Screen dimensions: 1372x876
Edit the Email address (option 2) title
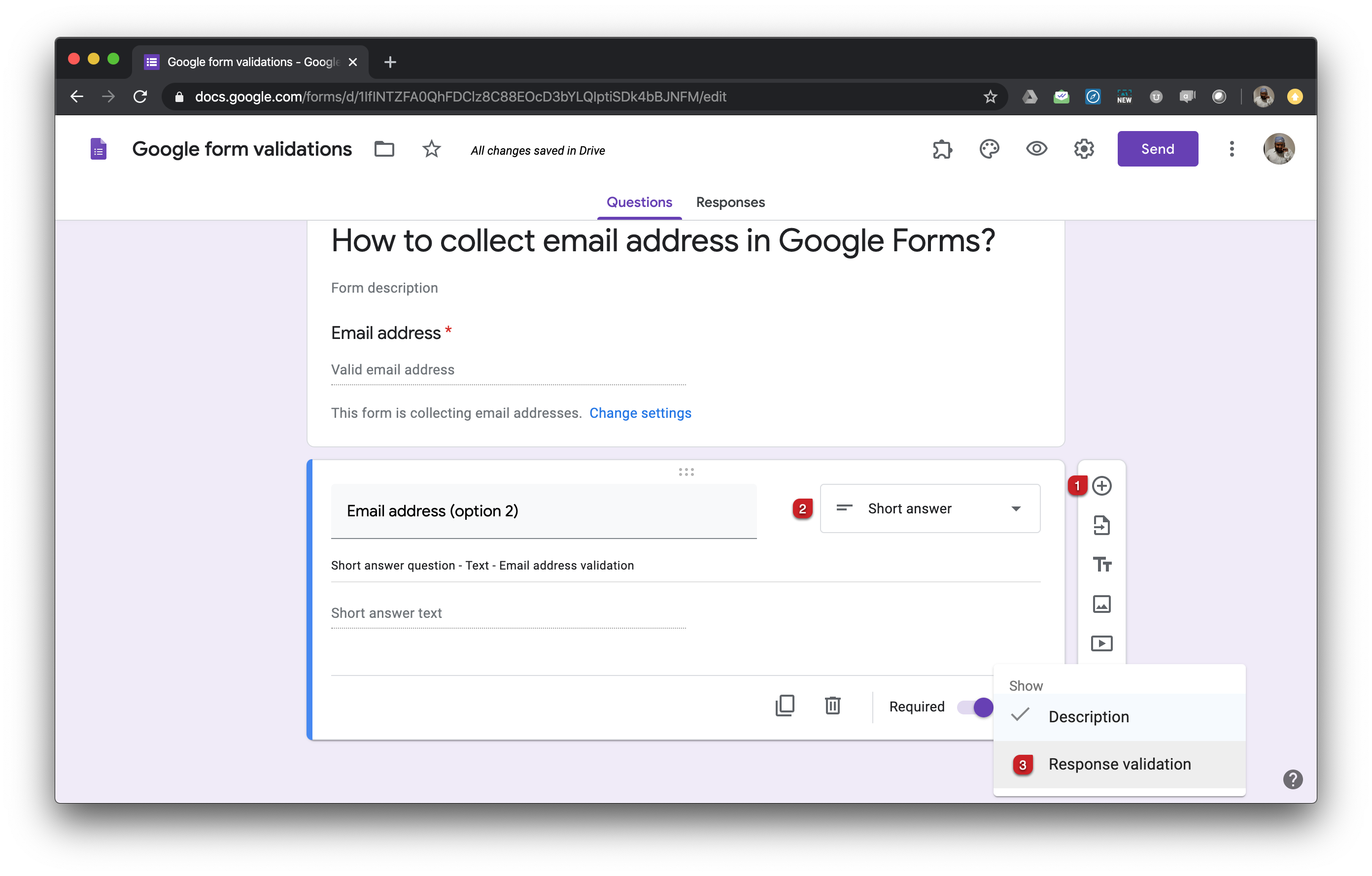tap(544, 511)
